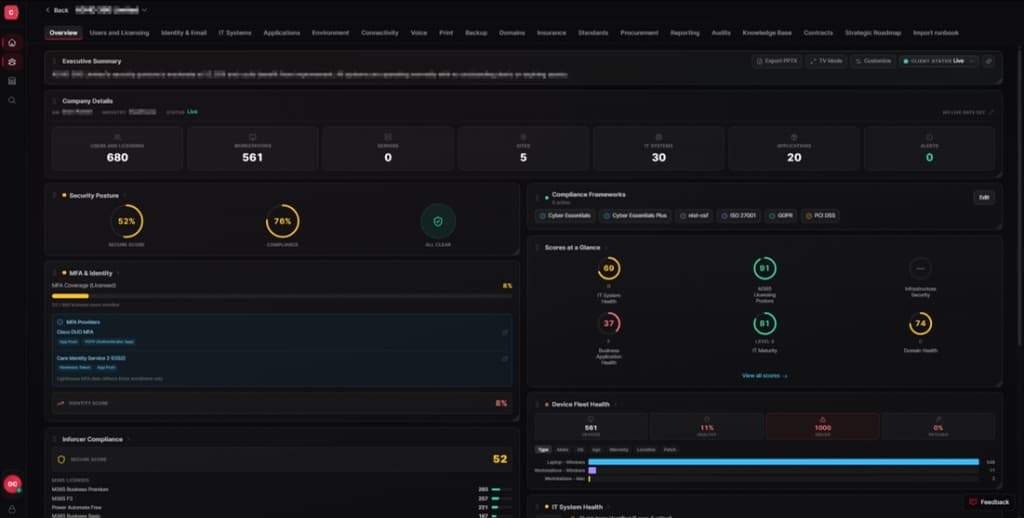Select the Patch filter in Device Fleet Health
Viewport: 1024px width, 518px height.
pyautogui.click(x=670, y=450)
